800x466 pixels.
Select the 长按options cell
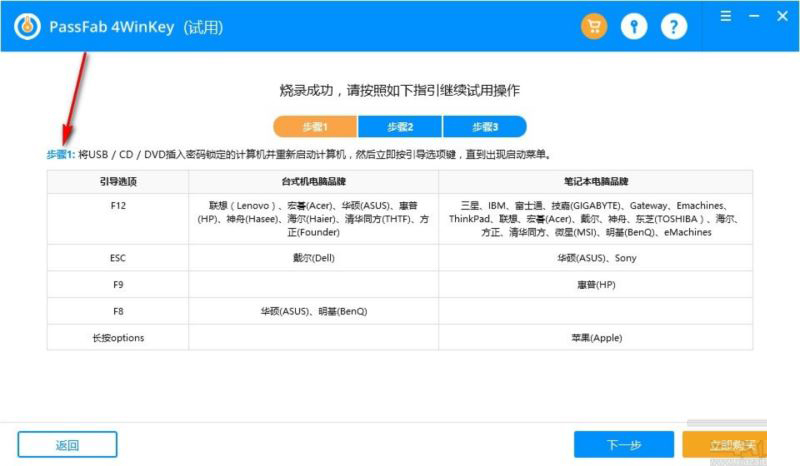point(118,337)
